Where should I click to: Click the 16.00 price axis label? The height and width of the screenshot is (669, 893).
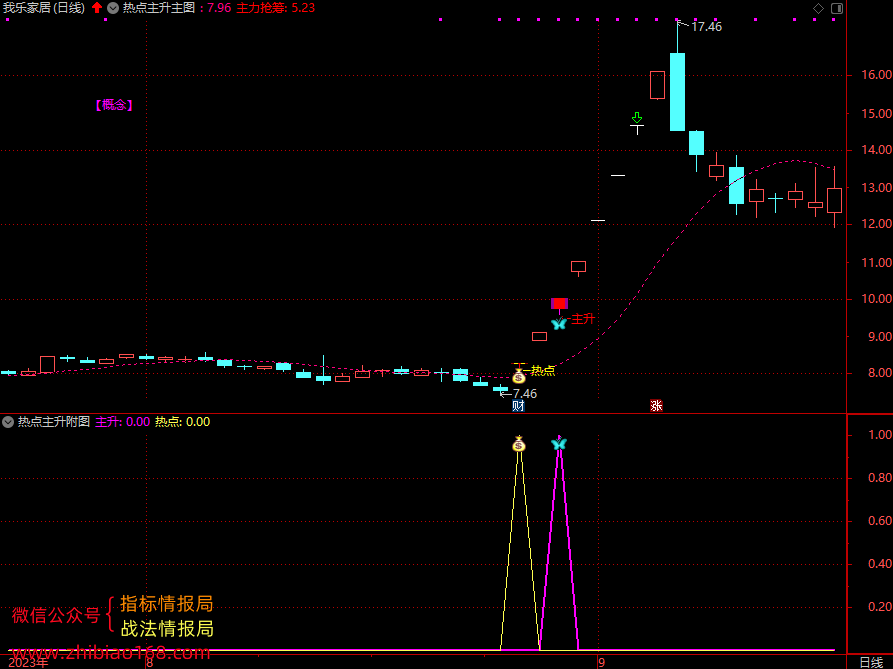click(x=876, y=75)
